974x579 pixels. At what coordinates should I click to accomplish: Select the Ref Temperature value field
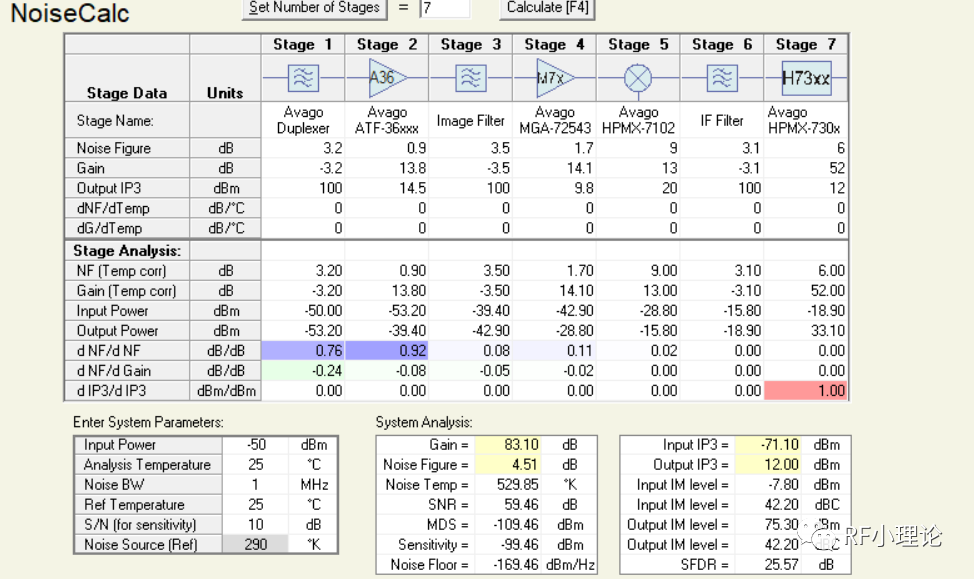[255, 504]
